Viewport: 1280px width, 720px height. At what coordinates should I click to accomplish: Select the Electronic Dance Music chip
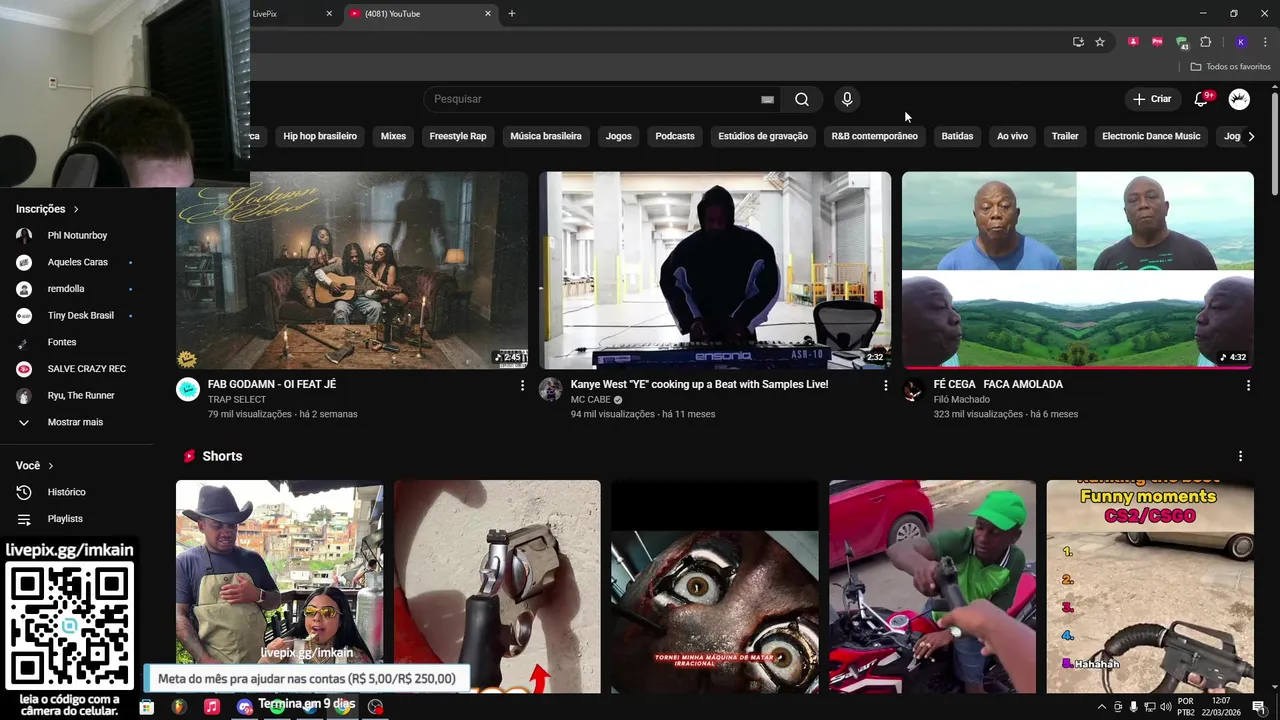pos(1151,136)
